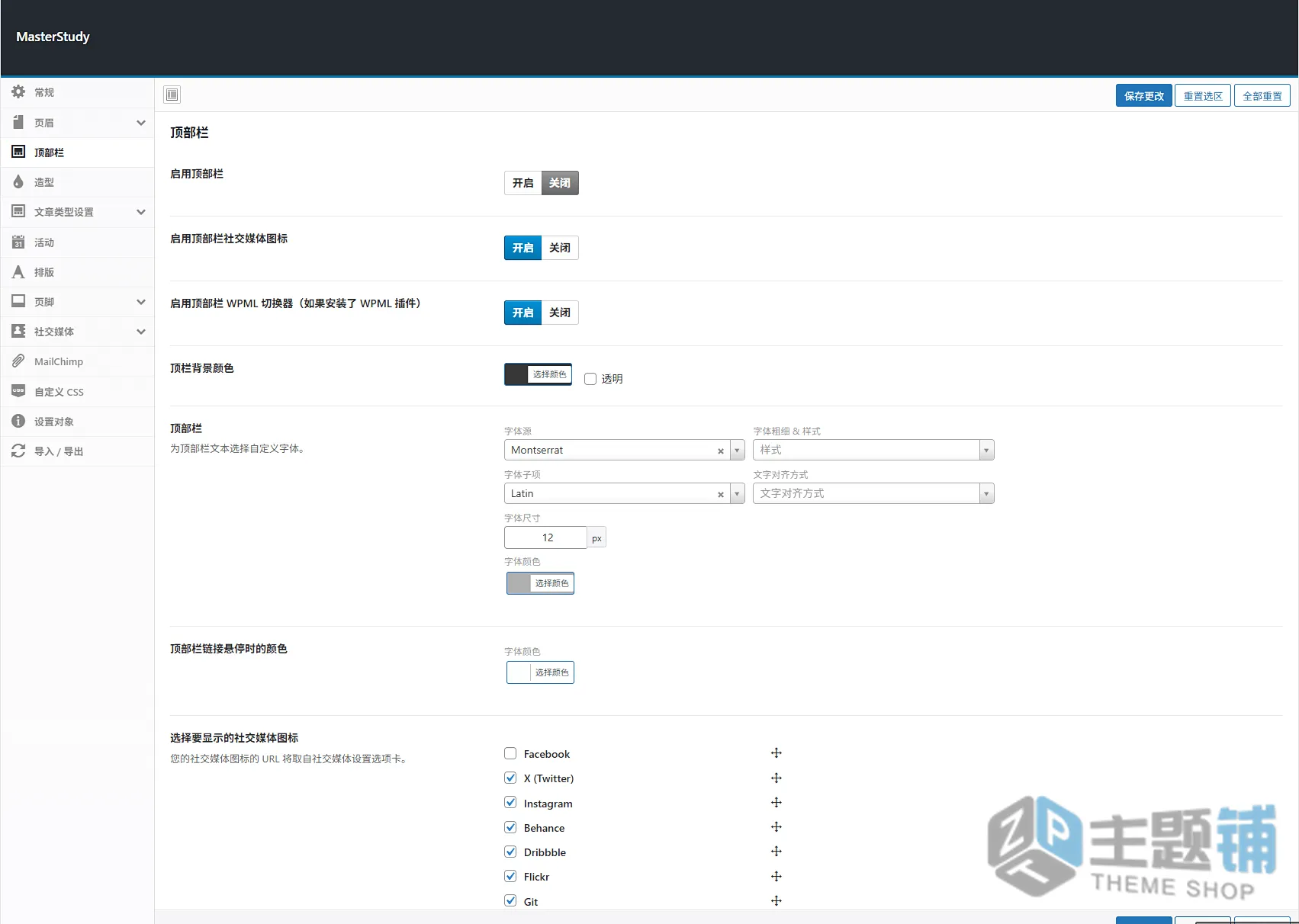Open the 自定义 CSS section

click(77, 392)
